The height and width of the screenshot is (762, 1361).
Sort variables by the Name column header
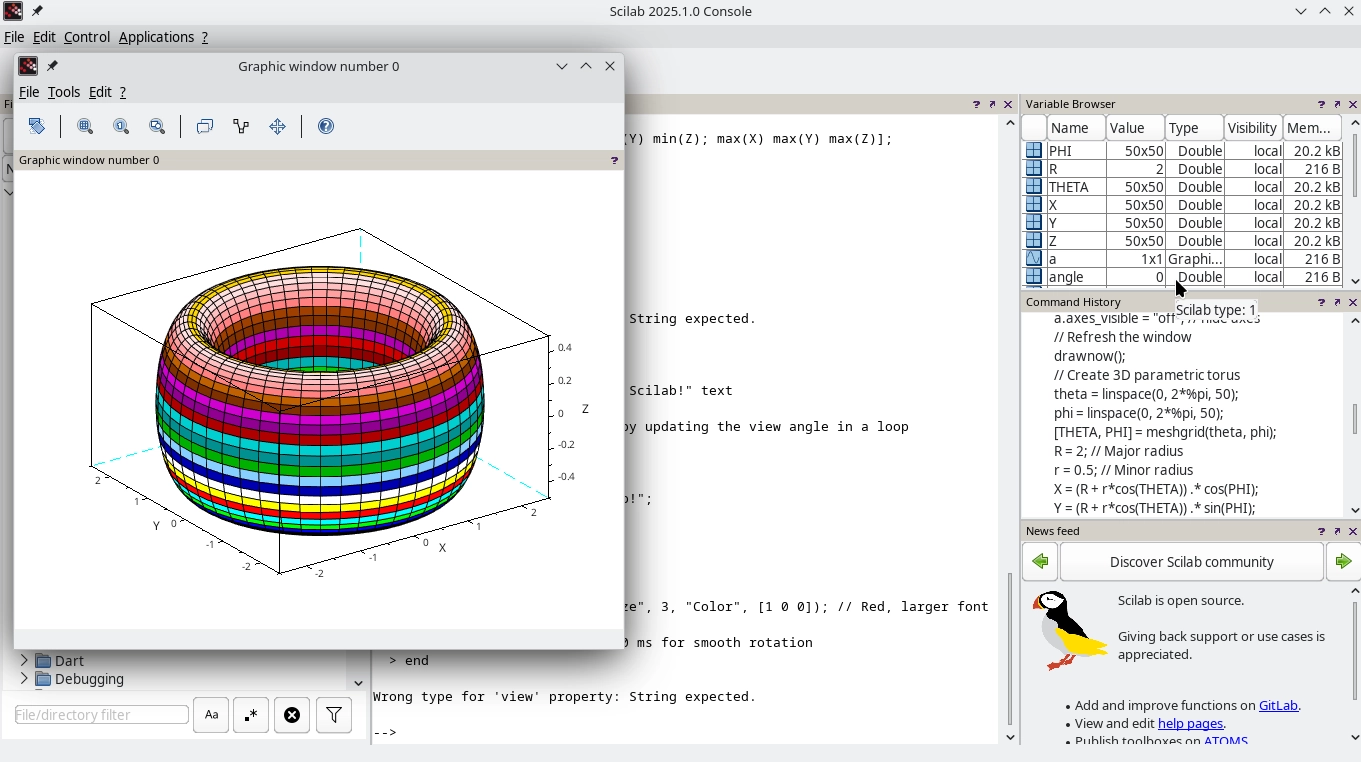pyautogui.click(x=1077, y=128)
